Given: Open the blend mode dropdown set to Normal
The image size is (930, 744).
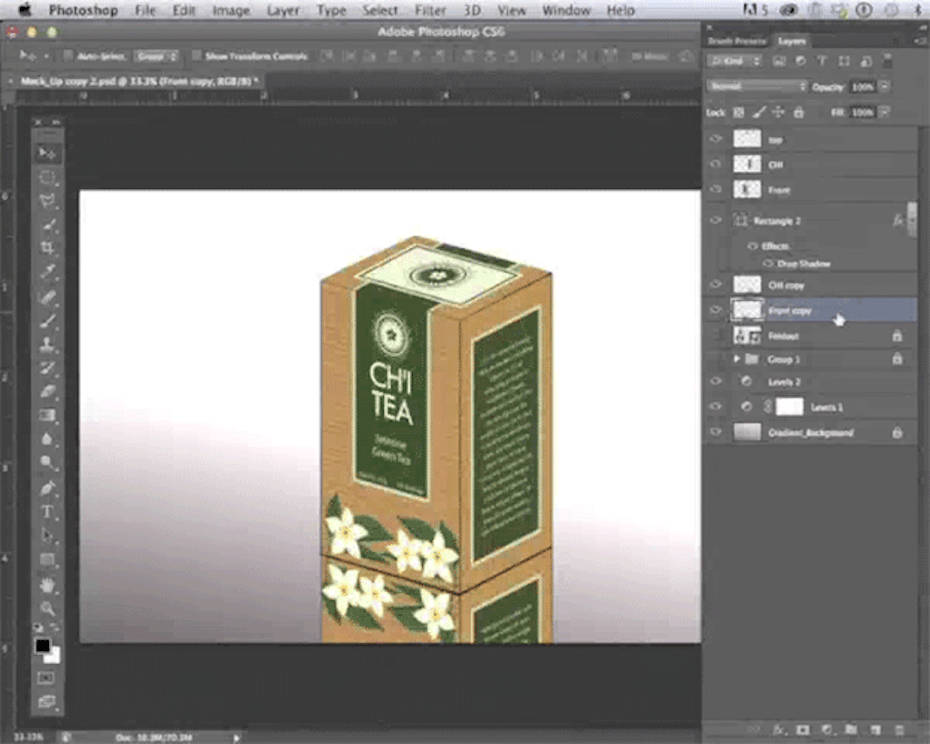Looking at the screenshot, I should click(x=756, y=87).
